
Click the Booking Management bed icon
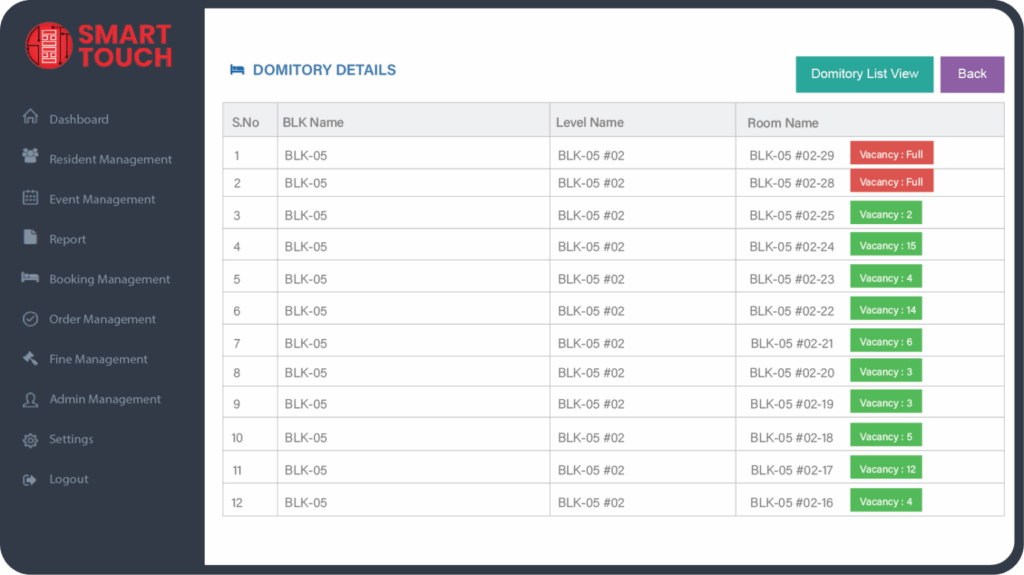(30, 278)
